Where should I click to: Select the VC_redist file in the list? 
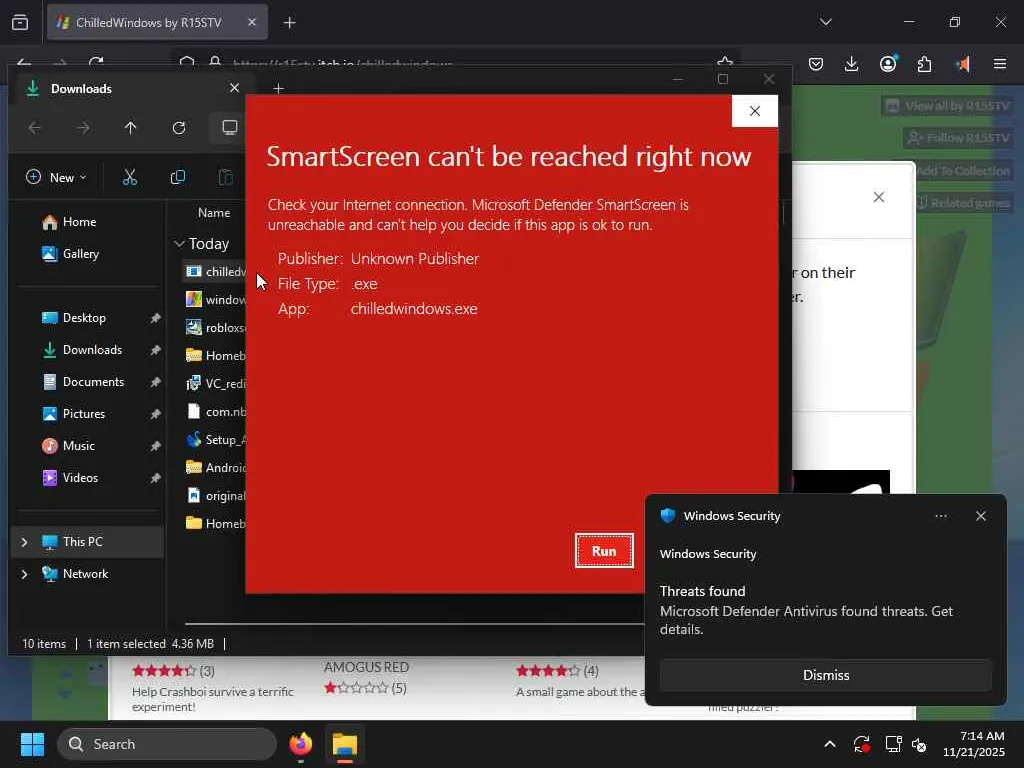[x=216, y=383]
